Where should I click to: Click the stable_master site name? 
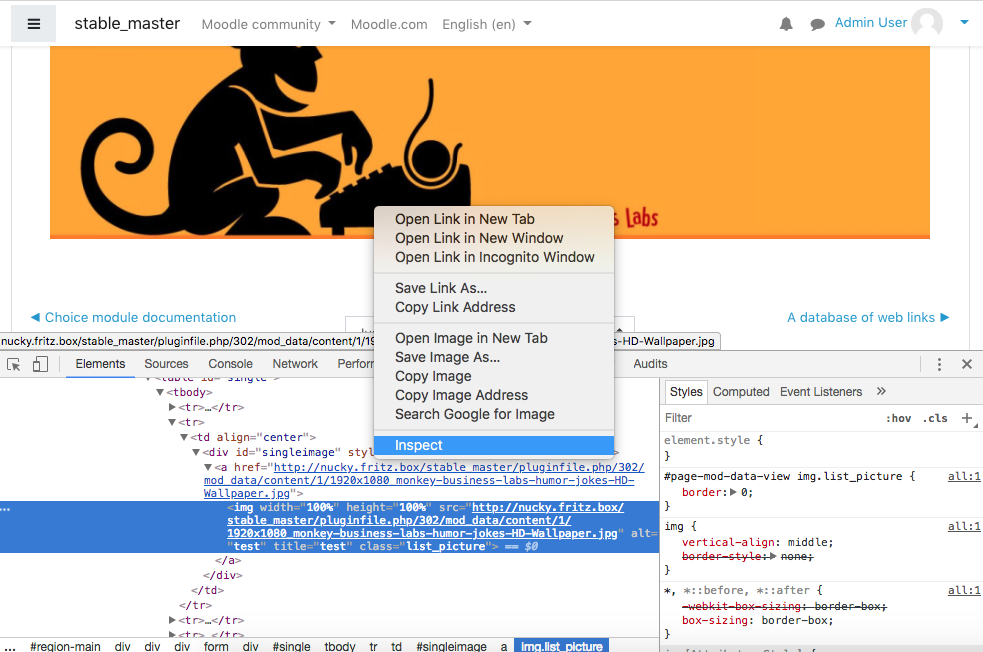127,23
